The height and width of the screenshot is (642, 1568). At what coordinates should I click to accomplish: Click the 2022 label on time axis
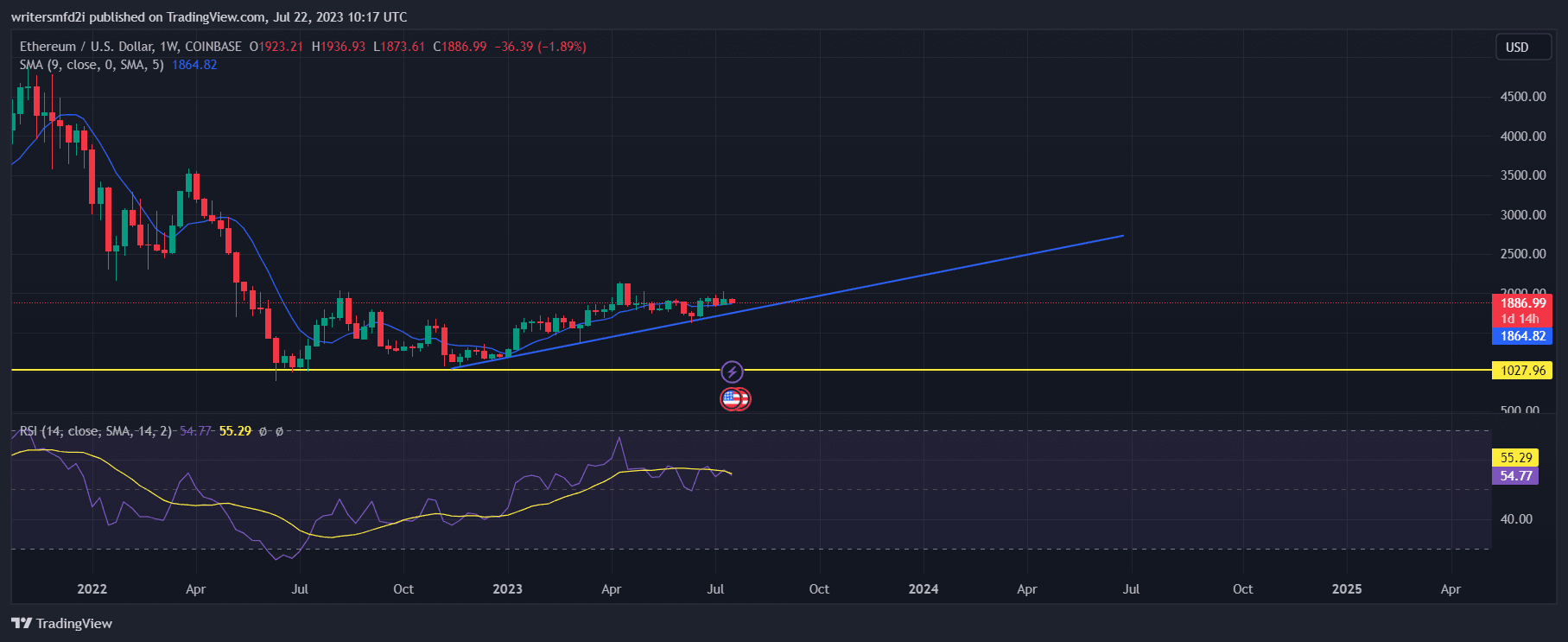click(x=92, y=589)
